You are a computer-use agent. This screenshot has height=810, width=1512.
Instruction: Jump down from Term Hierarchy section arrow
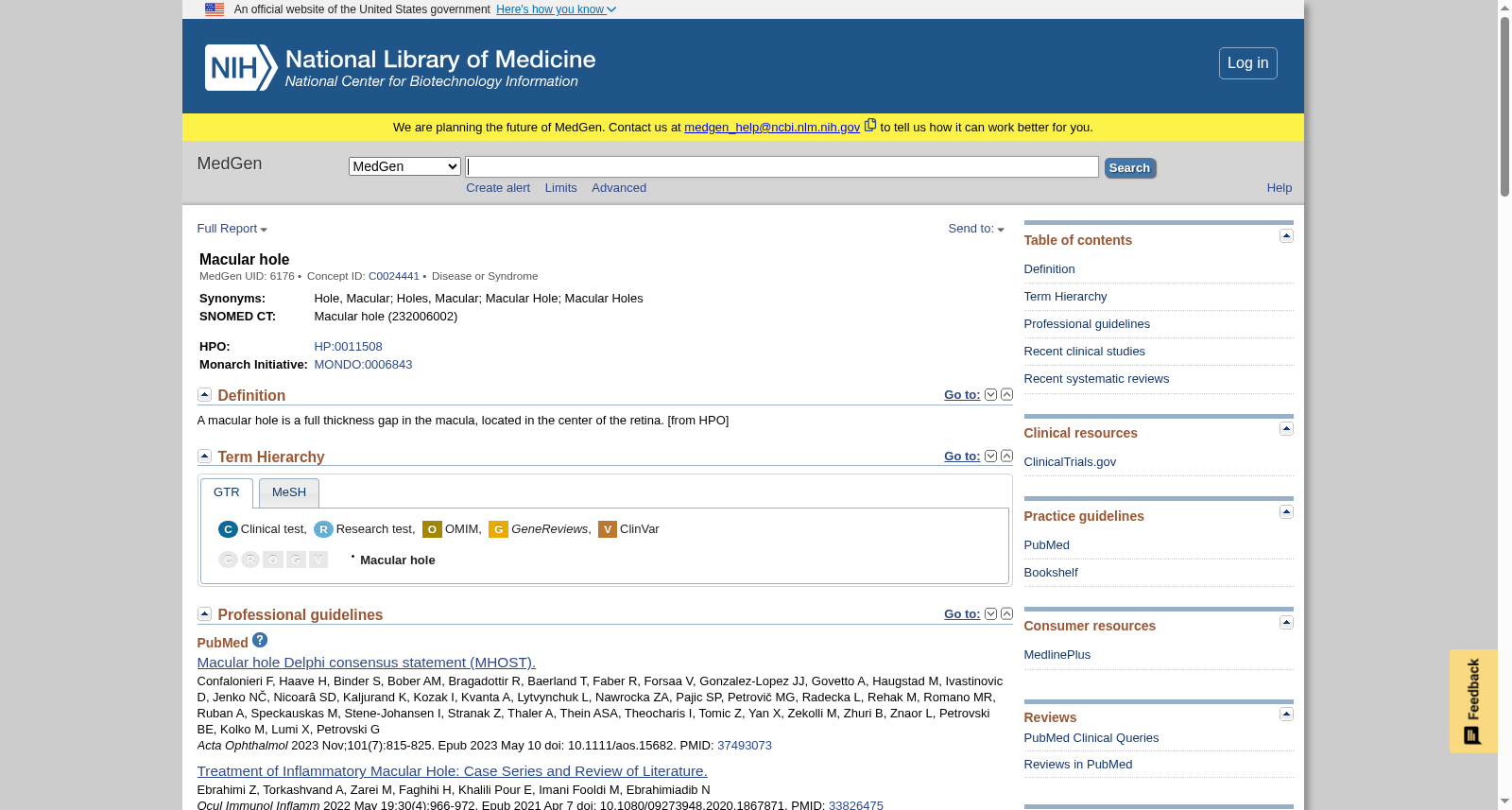(x=990, y=456)
